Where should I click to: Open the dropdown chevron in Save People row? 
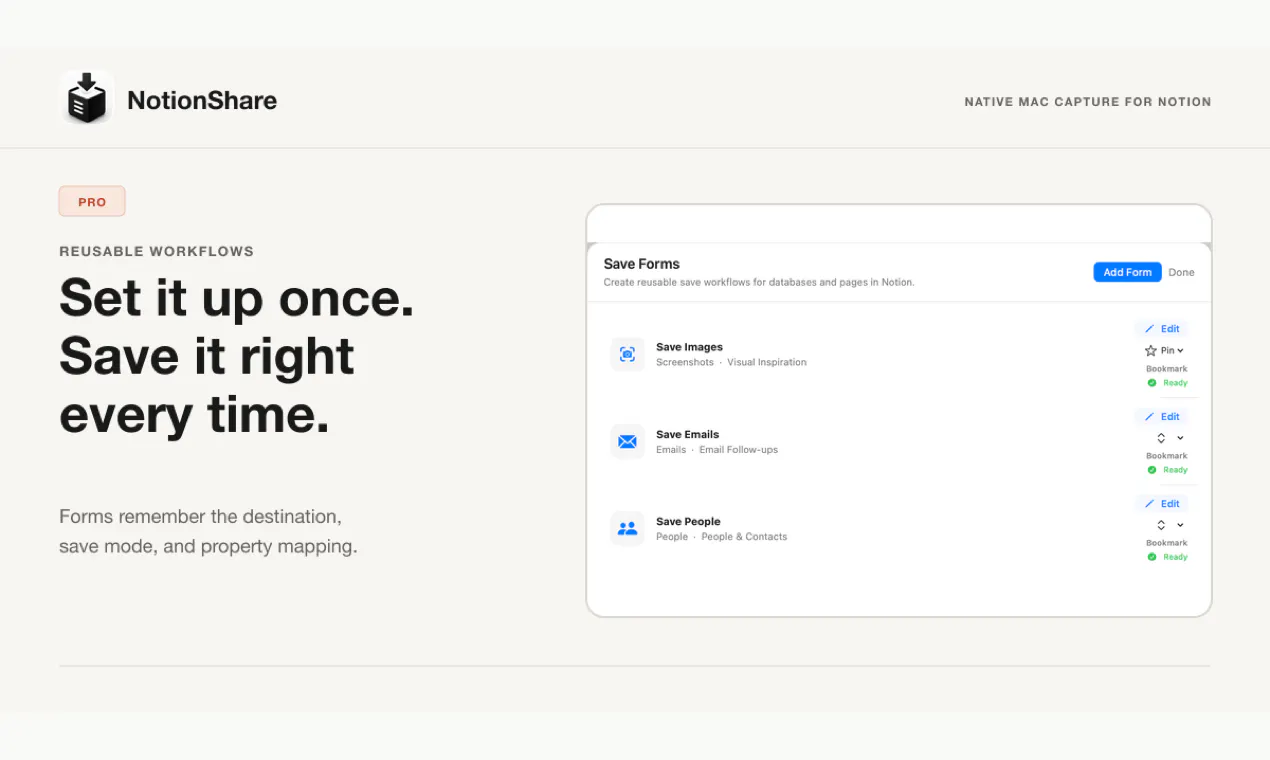tap(1180, 525)
